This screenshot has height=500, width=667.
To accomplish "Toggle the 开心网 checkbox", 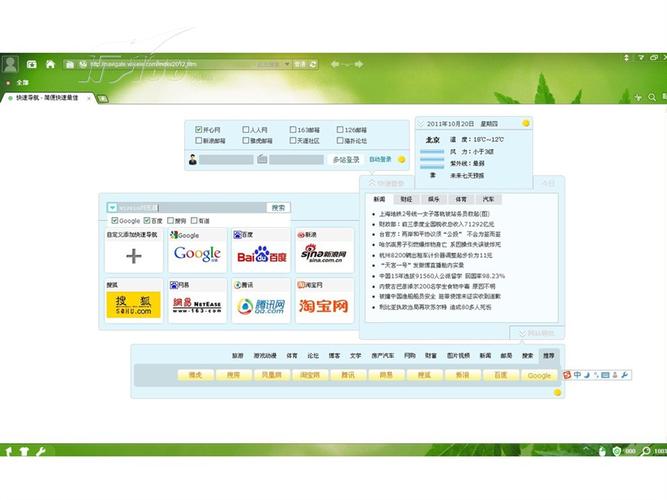I will pos(198,130).
